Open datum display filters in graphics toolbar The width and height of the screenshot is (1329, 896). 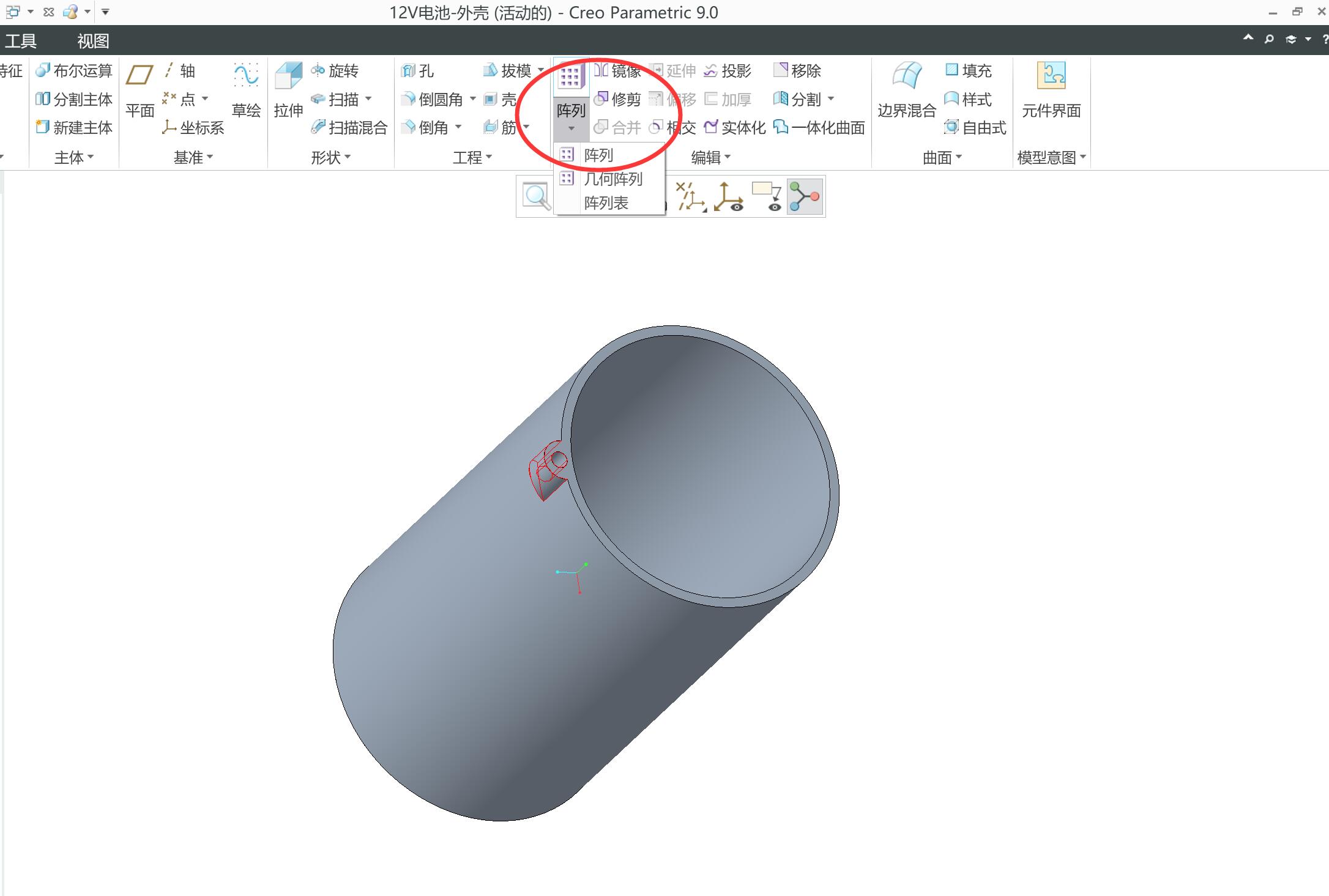point(691,197)
